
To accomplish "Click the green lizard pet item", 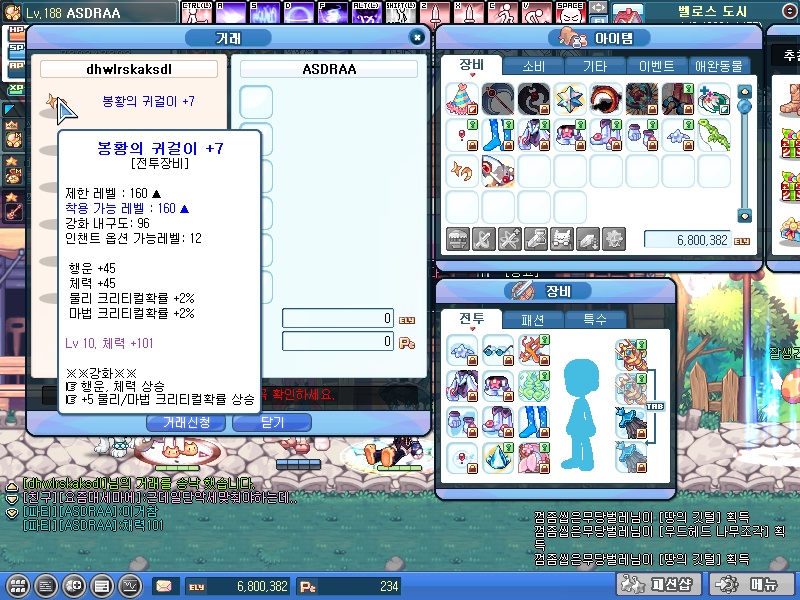I will pos(714,135).
